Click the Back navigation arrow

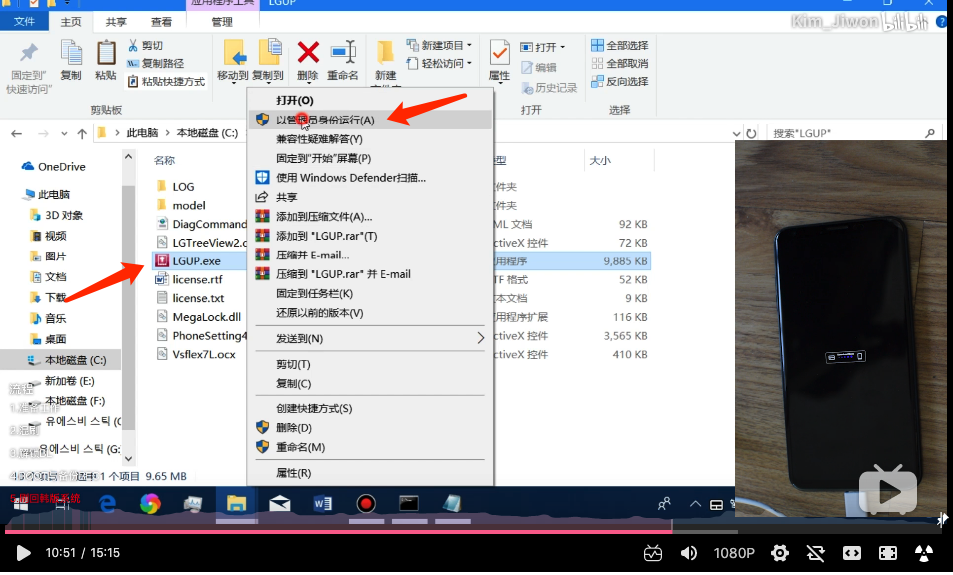[x=16, y=133]
